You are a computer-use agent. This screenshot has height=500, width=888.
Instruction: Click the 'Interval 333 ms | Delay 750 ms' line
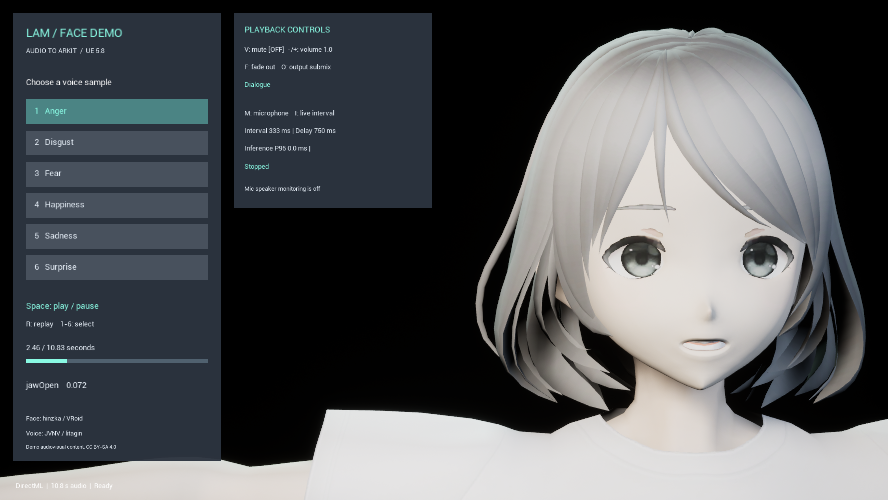[290, 131]
